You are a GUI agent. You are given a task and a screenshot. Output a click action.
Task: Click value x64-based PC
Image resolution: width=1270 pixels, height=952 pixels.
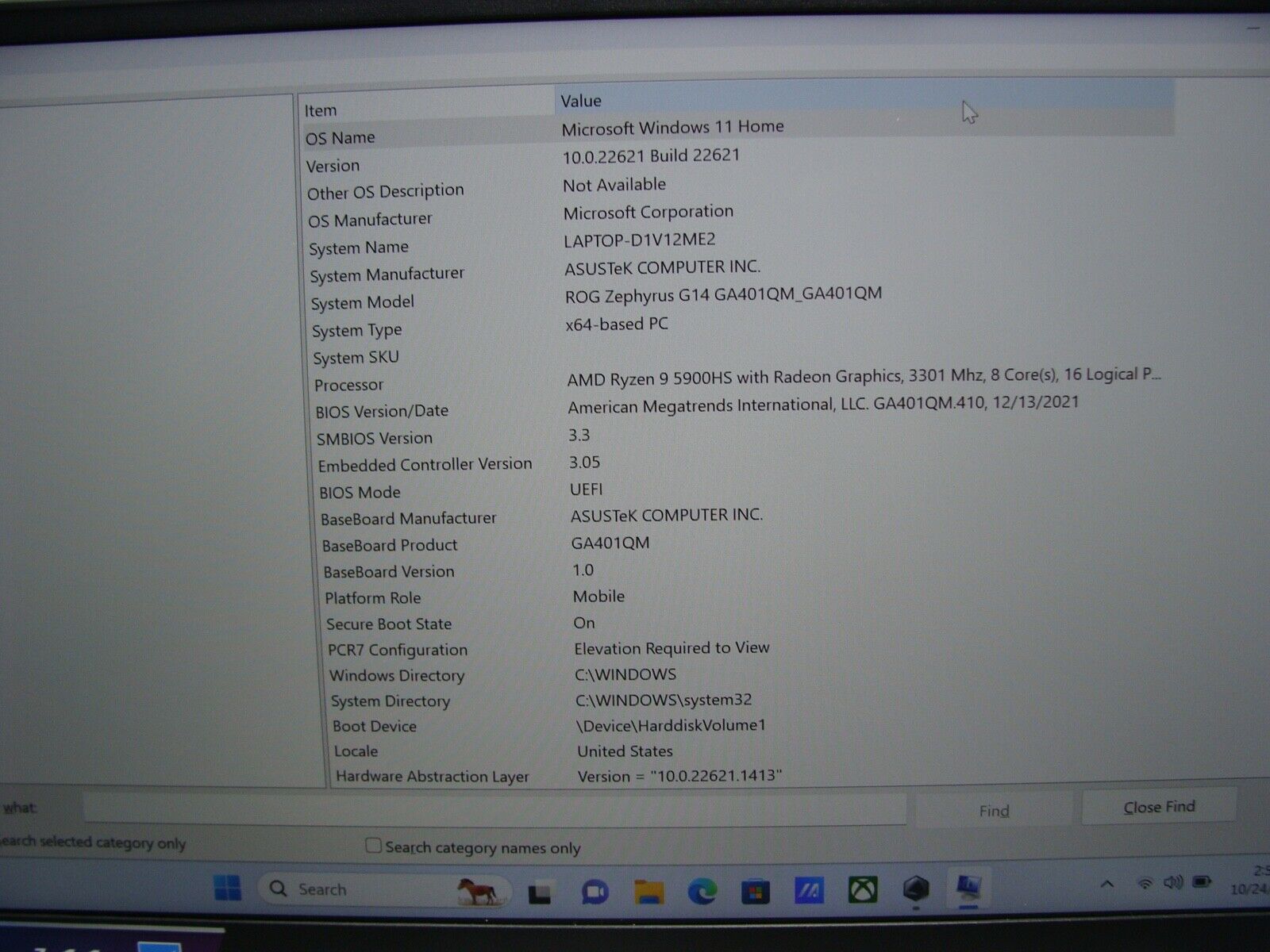pyautogui.click(x=617, y=324)
